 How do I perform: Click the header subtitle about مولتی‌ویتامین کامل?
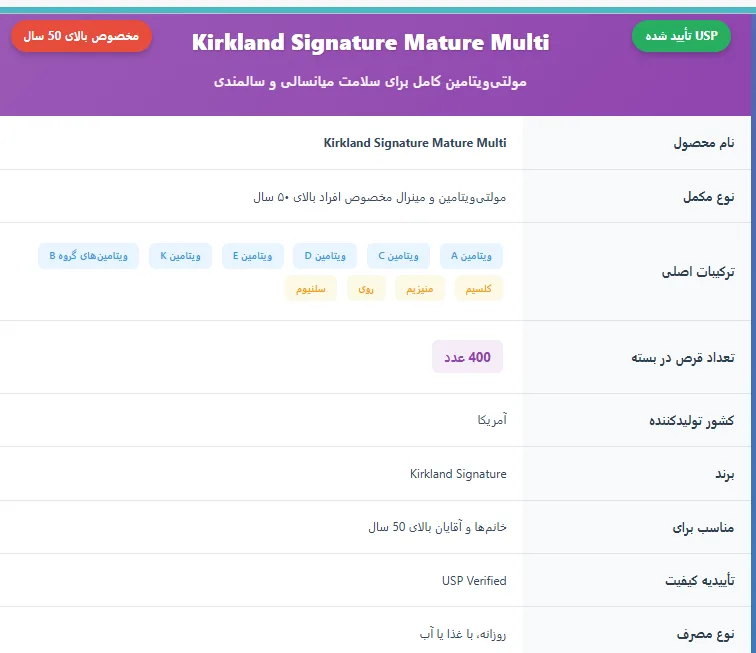[x=370, y=82]
